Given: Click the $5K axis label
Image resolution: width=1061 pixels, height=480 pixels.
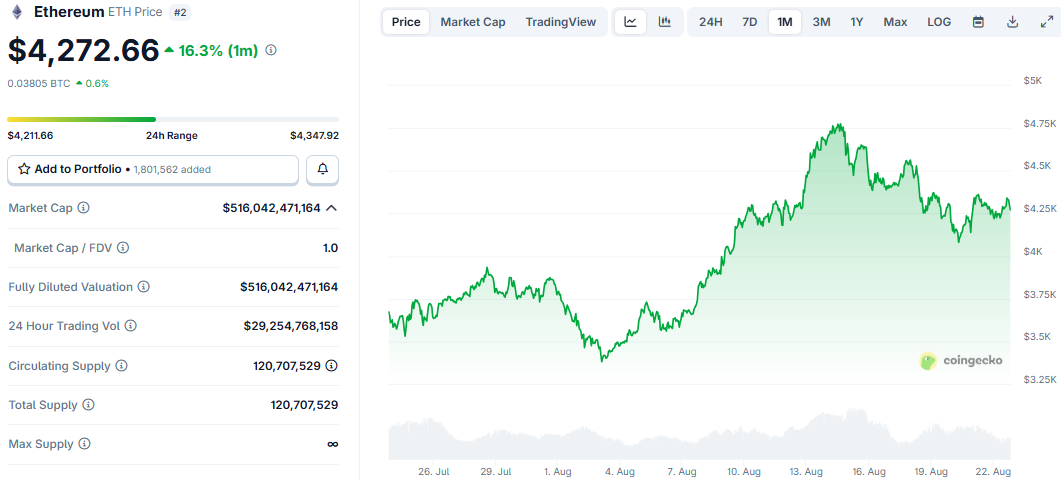Looking at the screenshot, I should (x=1033, y=81).
